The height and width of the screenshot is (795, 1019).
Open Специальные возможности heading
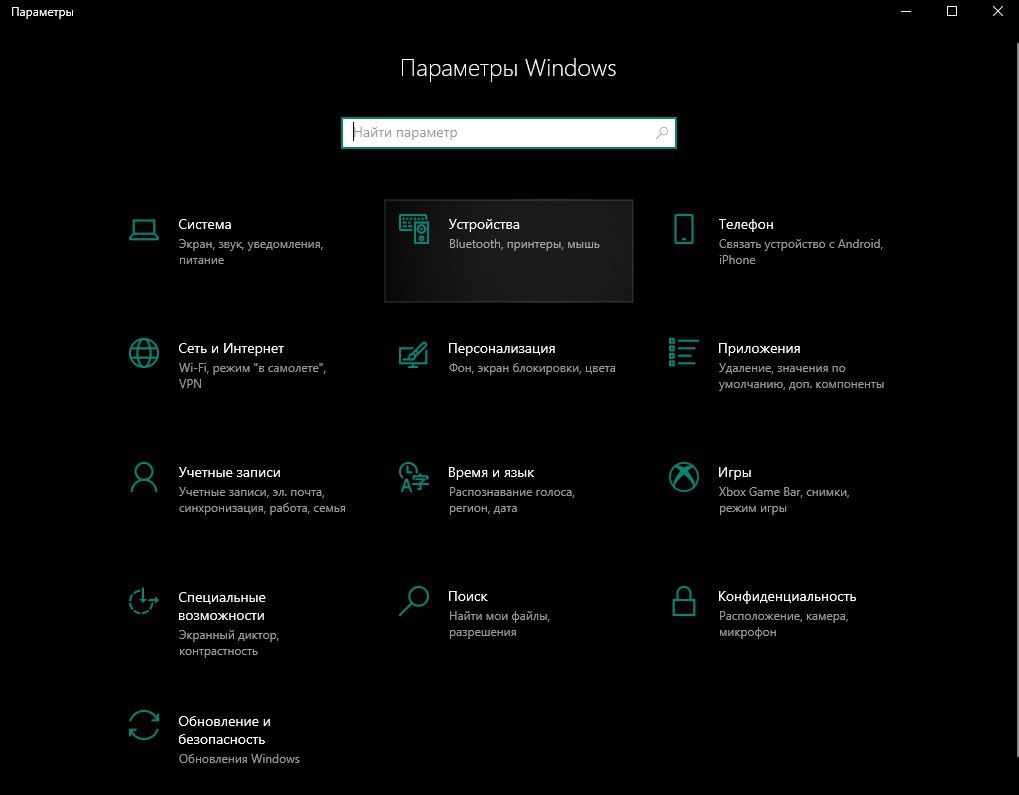(x=222, y=606)
